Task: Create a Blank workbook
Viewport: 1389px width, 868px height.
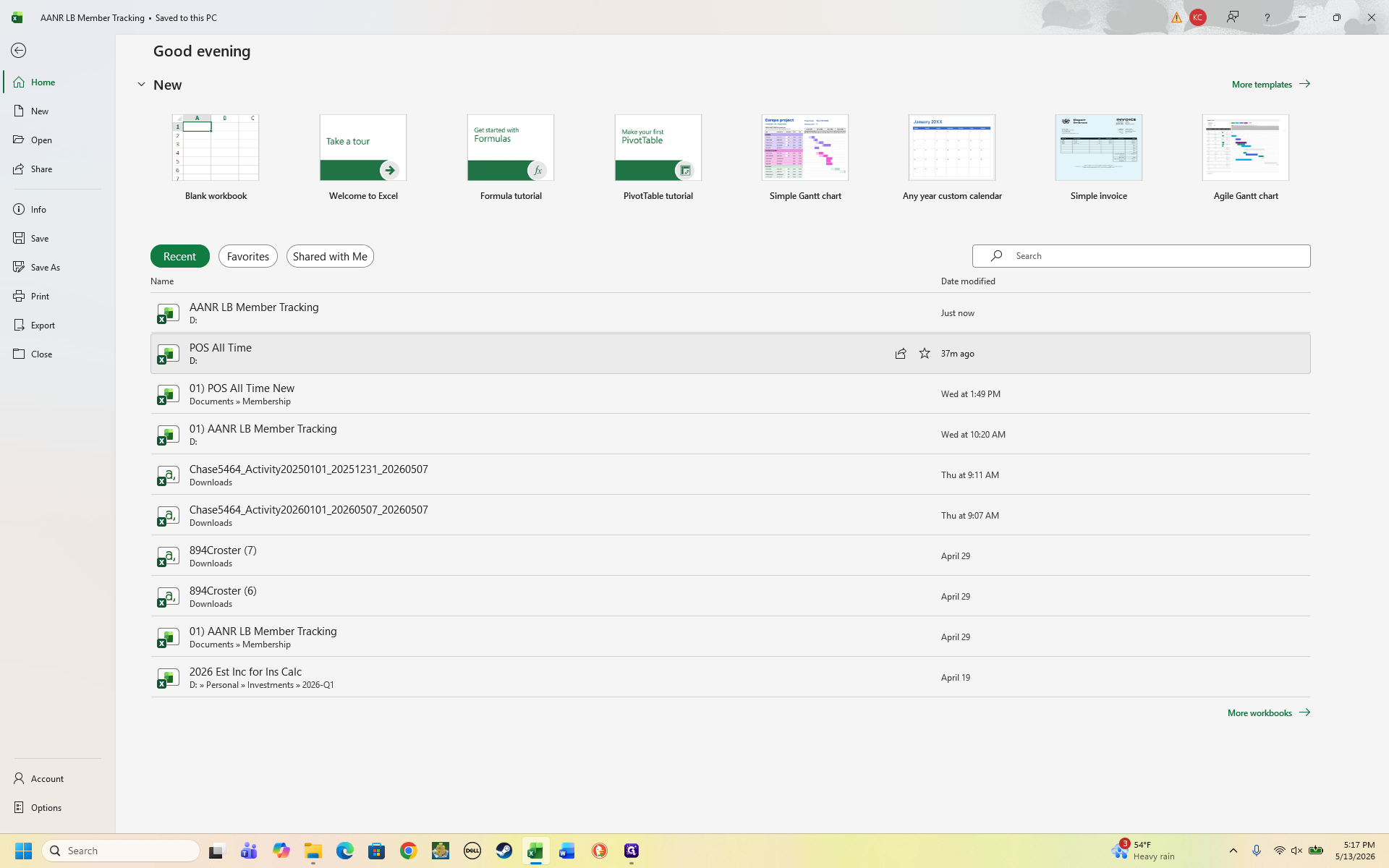Action: (216, 158)
